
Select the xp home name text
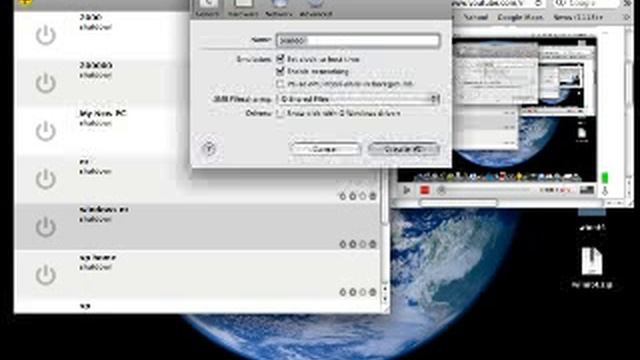pyautogui.click(x=98, y=258)
